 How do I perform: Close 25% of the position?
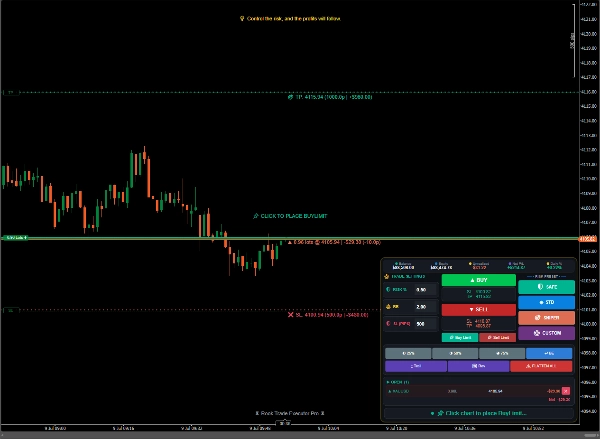[408, 353]
